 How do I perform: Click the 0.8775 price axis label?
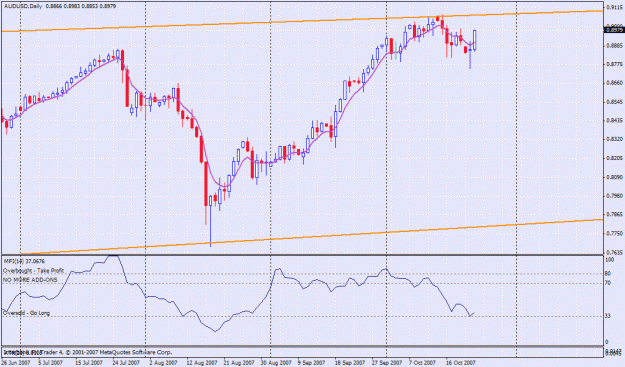[615, 64]
